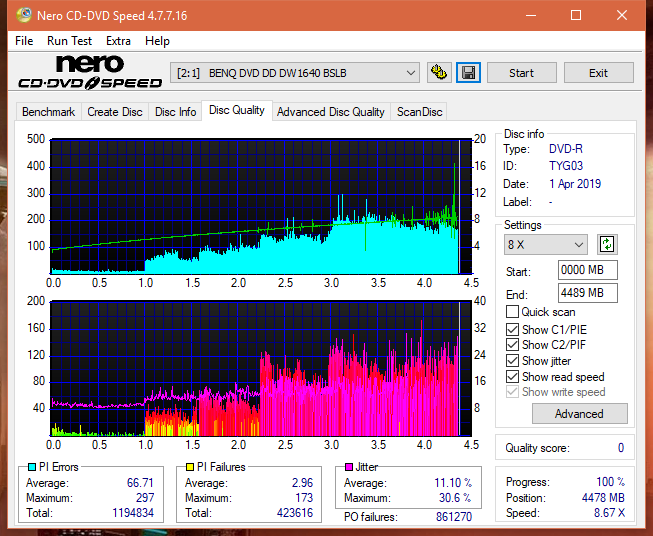Click the PI Errors average 66.71
This screenshot has height=536, width=653.
140,483
